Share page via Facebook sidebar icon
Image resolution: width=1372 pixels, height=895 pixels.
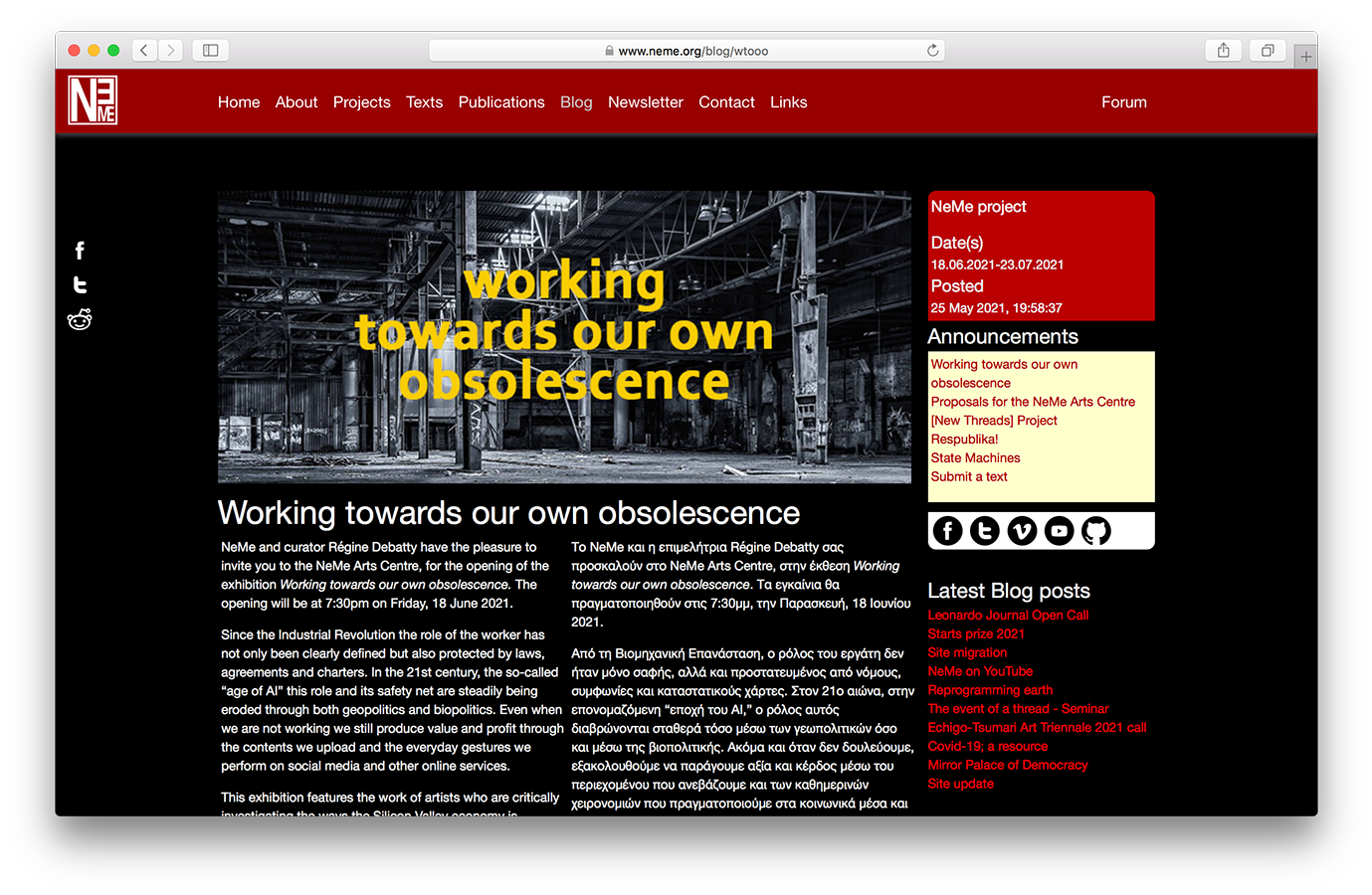pos(80,251)
